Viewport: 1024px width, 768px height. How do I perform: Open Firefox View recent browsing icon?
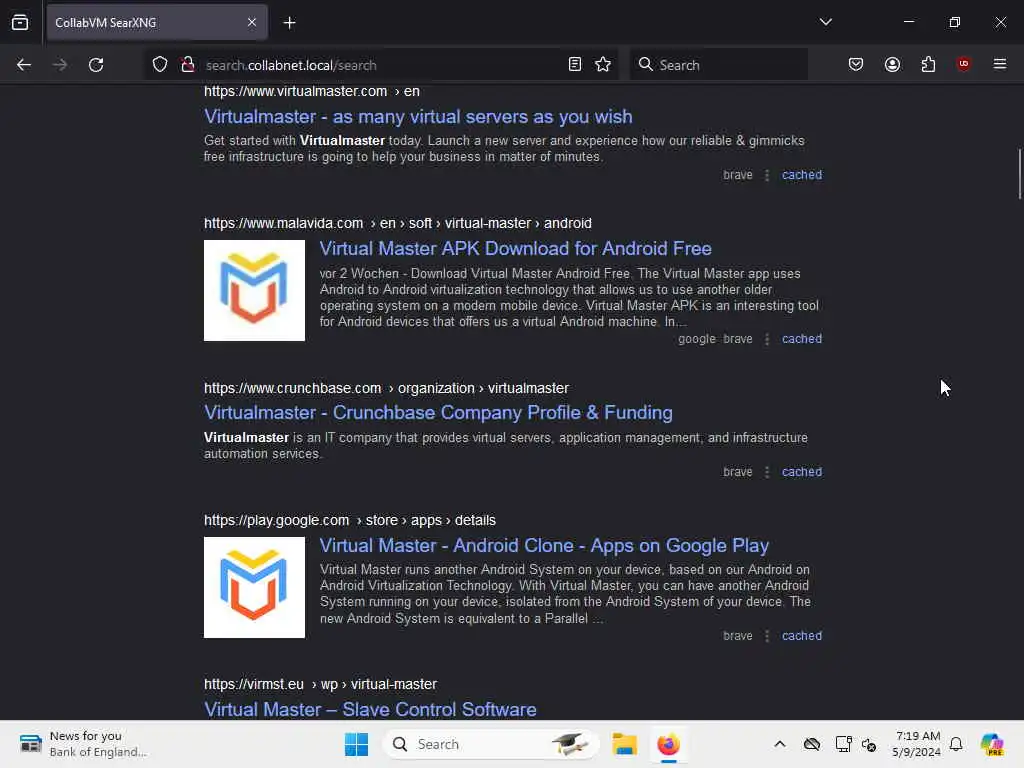point(20,22)
